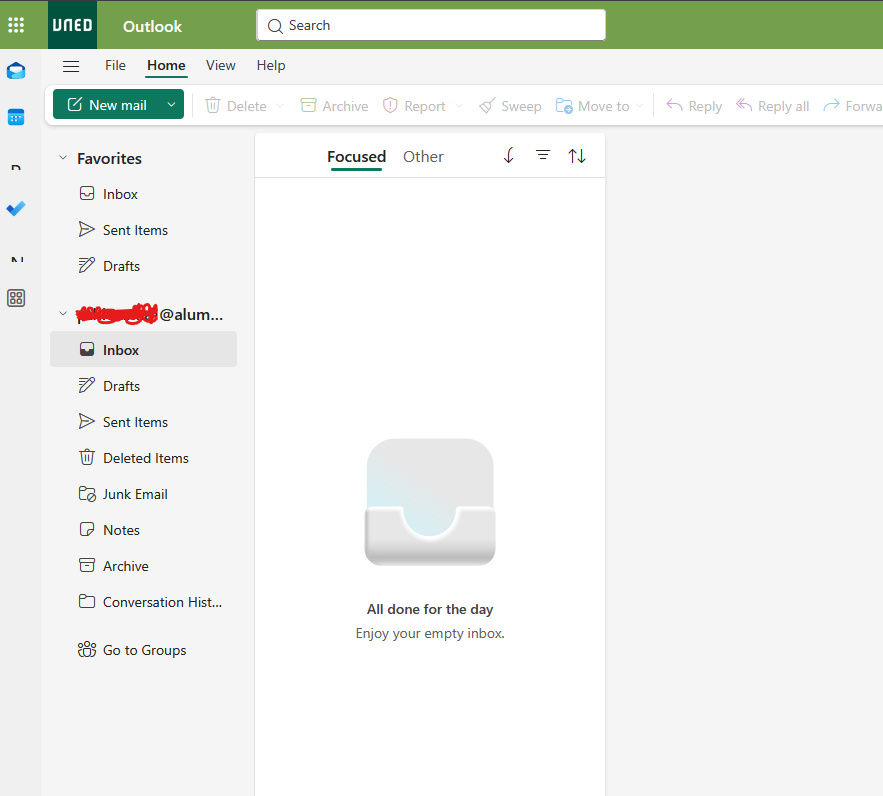
Task: Open the Conversation History folder
Action: (144, 602)
